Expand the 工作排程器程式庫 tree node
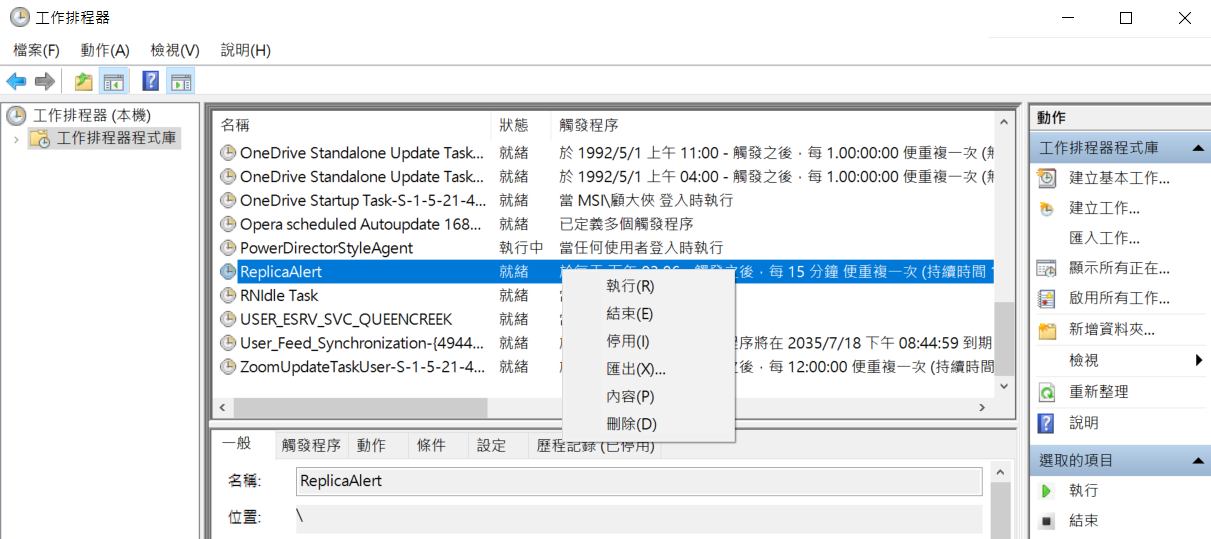This screenshot has width=1211, height=539. click(16, 139)
